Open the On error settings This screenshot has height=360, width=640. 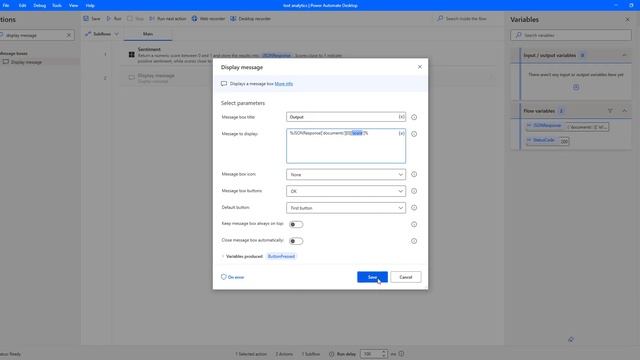pyautogui.click(x=233, y=277)
